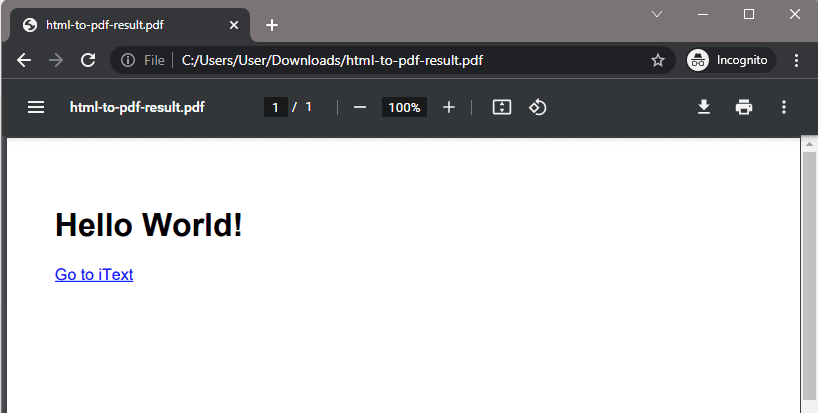Follow the Go to iText link
The image size is (818, 413).
[94, 275]
